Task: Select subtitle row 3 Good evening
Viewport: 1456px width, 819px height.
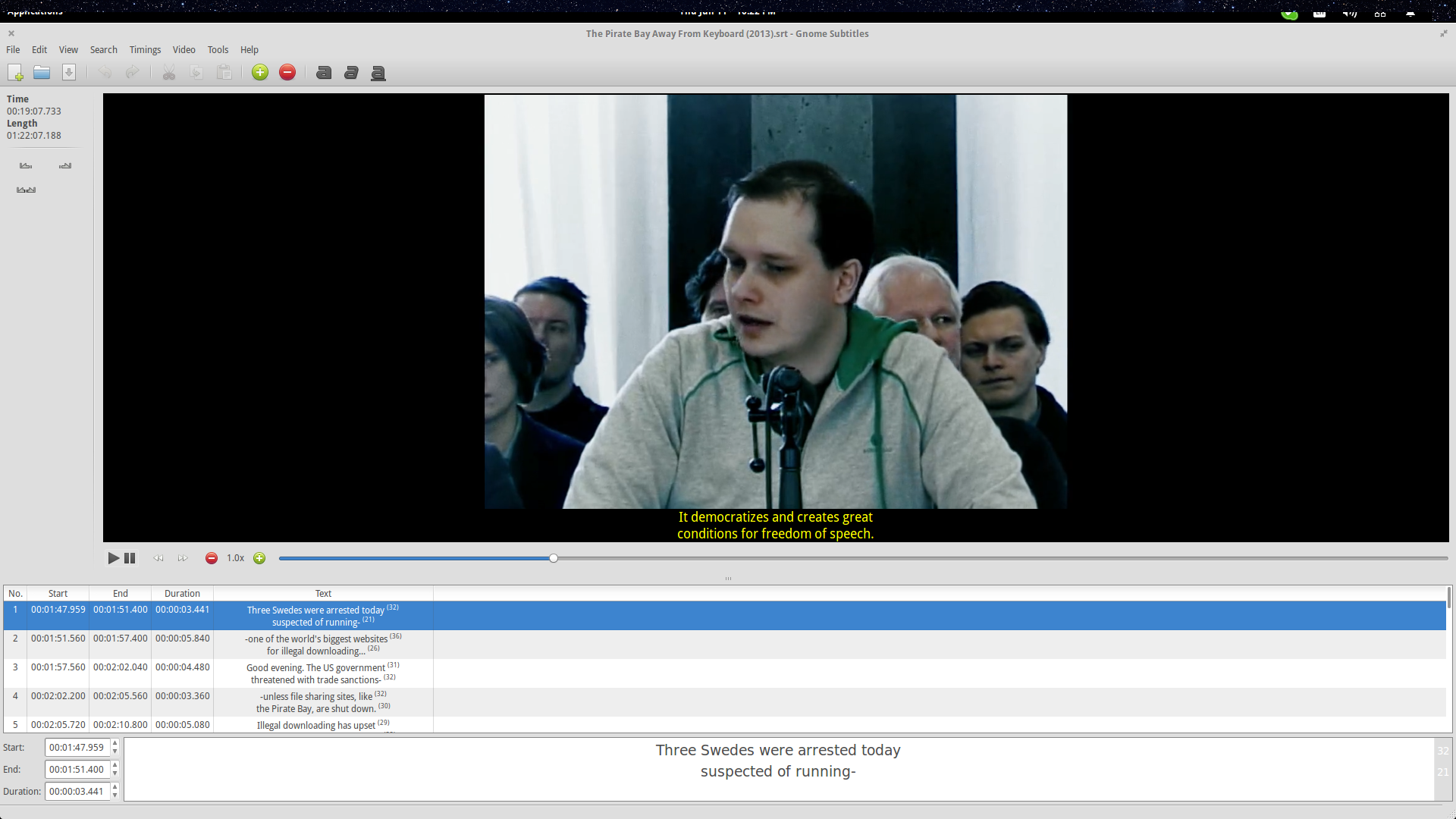Action: 724,673
